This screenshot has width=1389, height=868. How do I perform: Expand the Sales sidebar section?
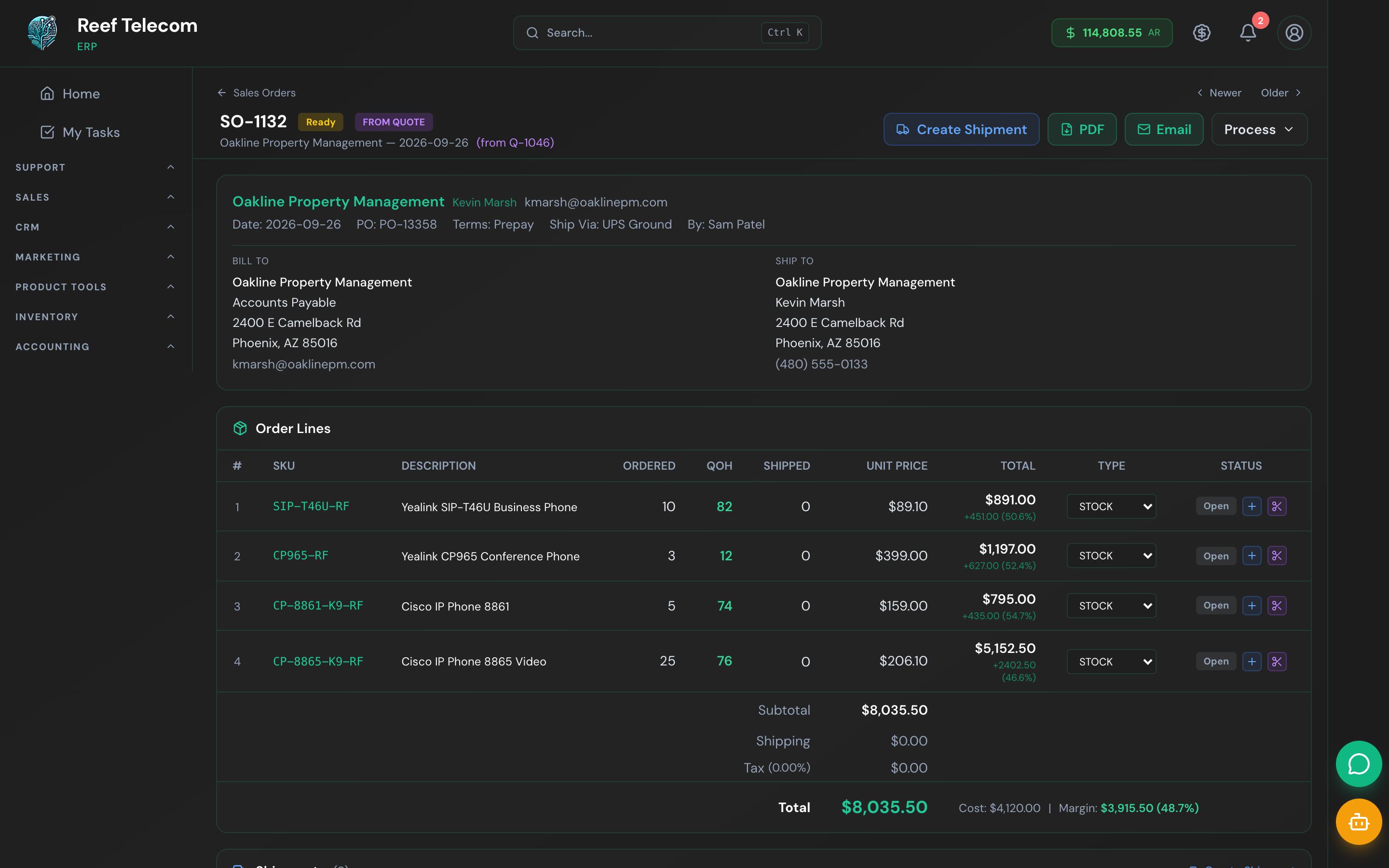[95, 197]
